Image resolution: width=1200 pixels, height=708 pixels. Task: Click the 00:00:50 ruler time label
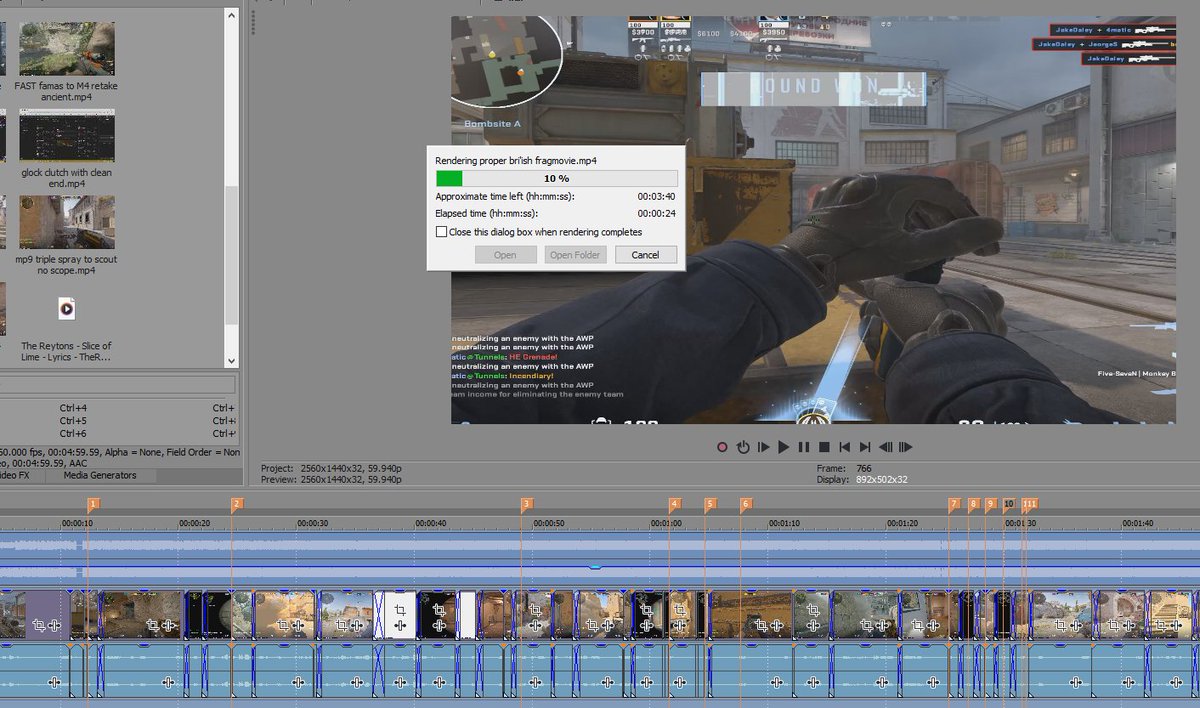point(549,523)
